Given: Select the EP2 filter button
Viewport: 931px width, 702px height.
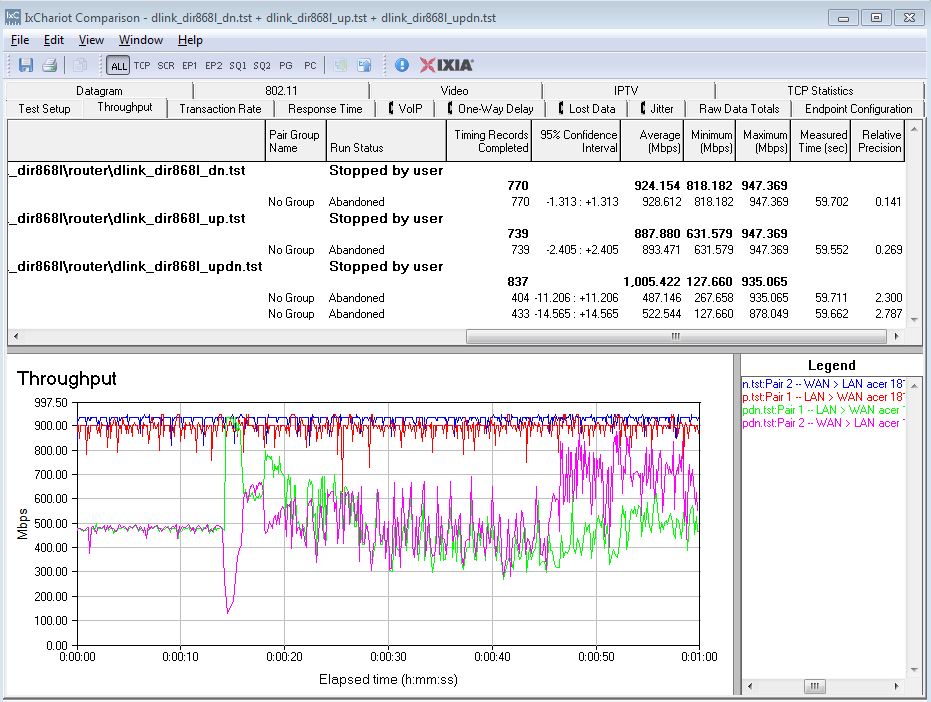Looking at the screenshot, I should coord(213,66).
